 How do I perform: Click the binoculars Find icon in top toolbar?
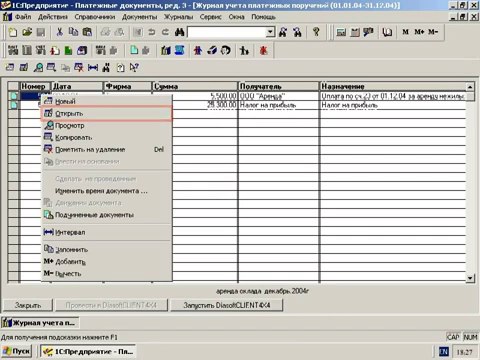click(179, 32)
